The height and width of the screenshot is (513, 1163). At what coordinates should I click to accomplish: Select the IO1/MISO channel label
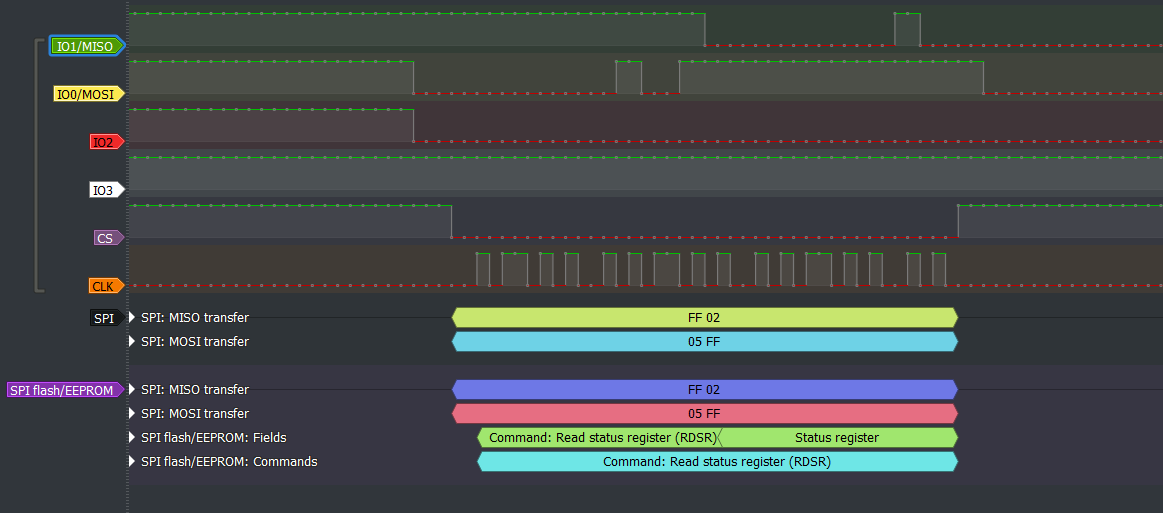(x=87, y=46)
